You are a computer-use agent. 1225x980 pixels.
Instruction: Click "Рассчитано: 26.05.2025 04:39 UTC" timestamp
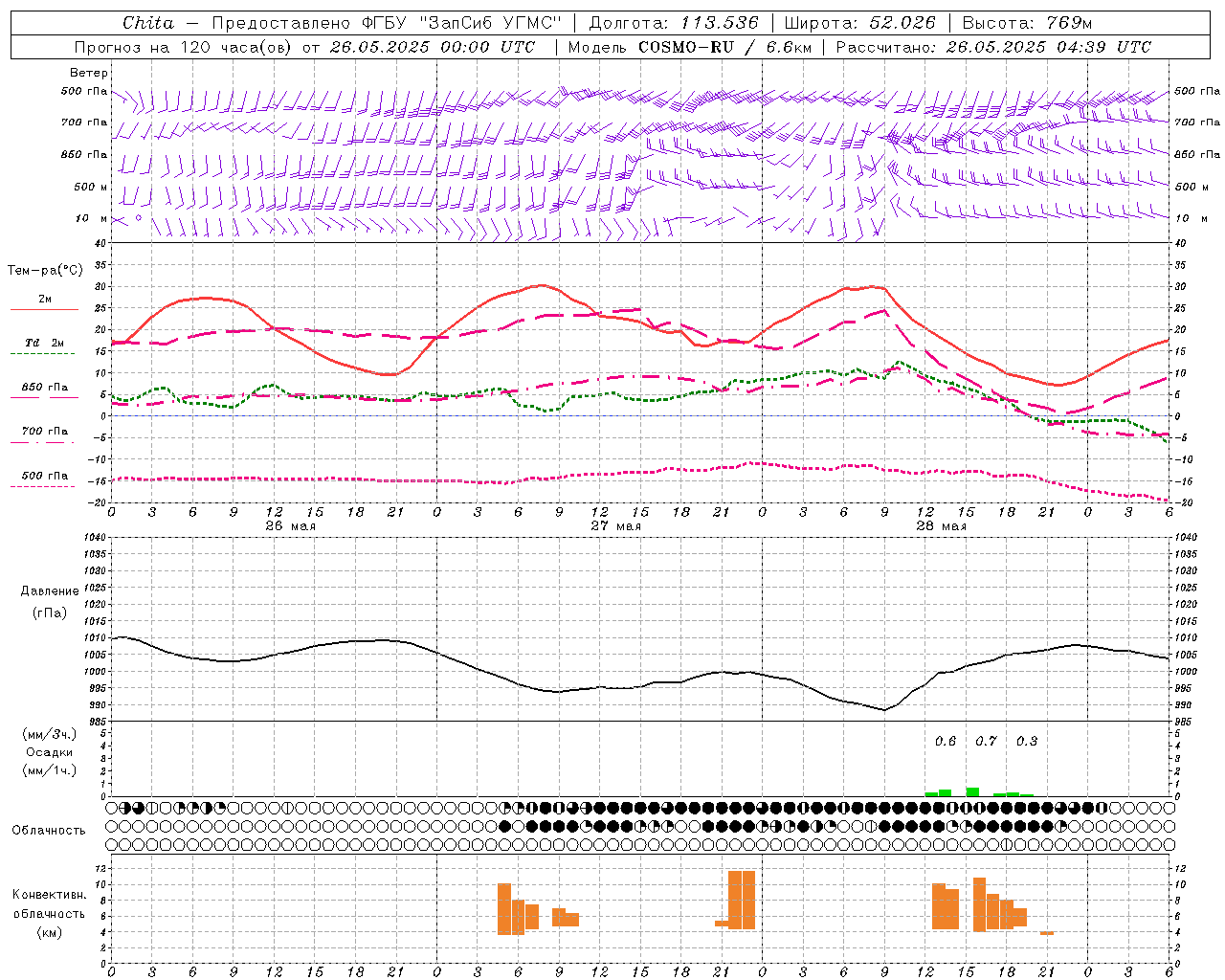coord(994,47)
